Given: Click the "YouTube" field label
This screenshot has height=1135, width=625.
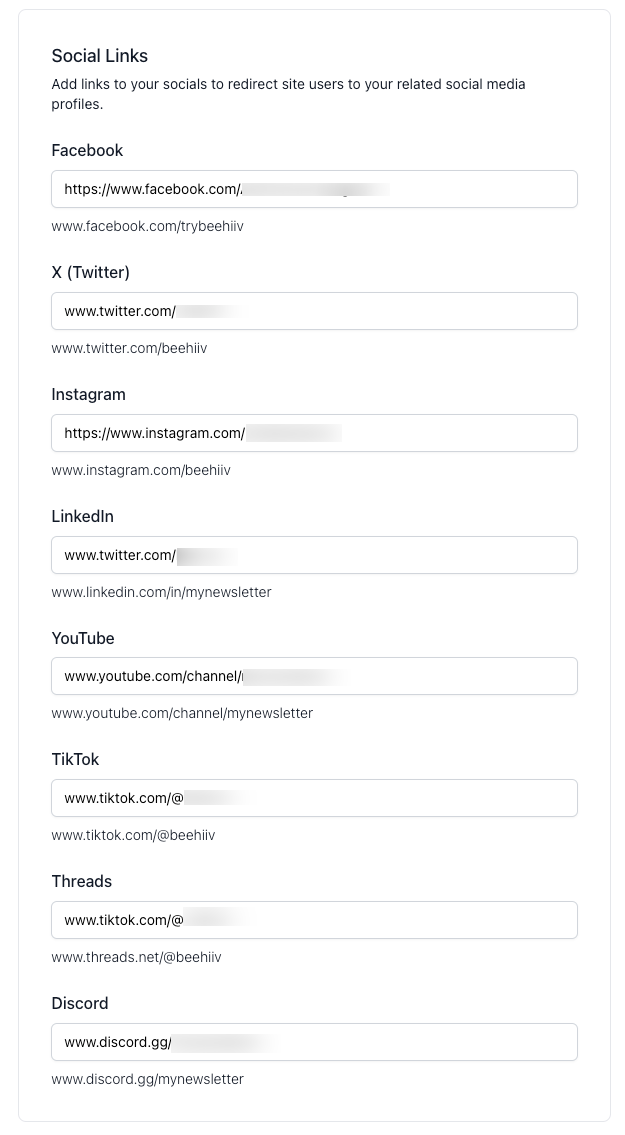Looking at the screenshot, I should [83, 639].
